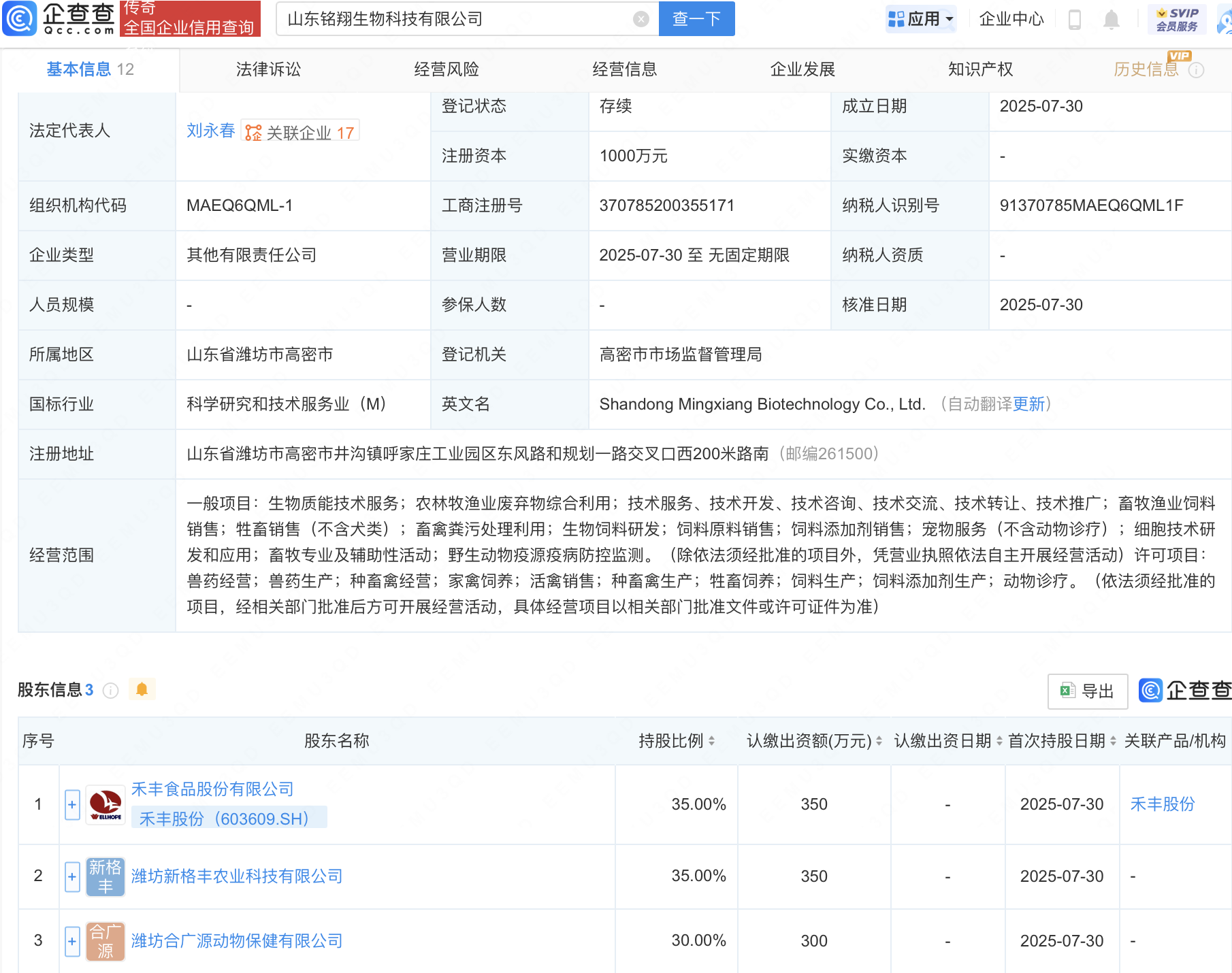Click English name Shandong Mingxiang Biotechnology
The image size is (1232, 973).
click(762, 404)
